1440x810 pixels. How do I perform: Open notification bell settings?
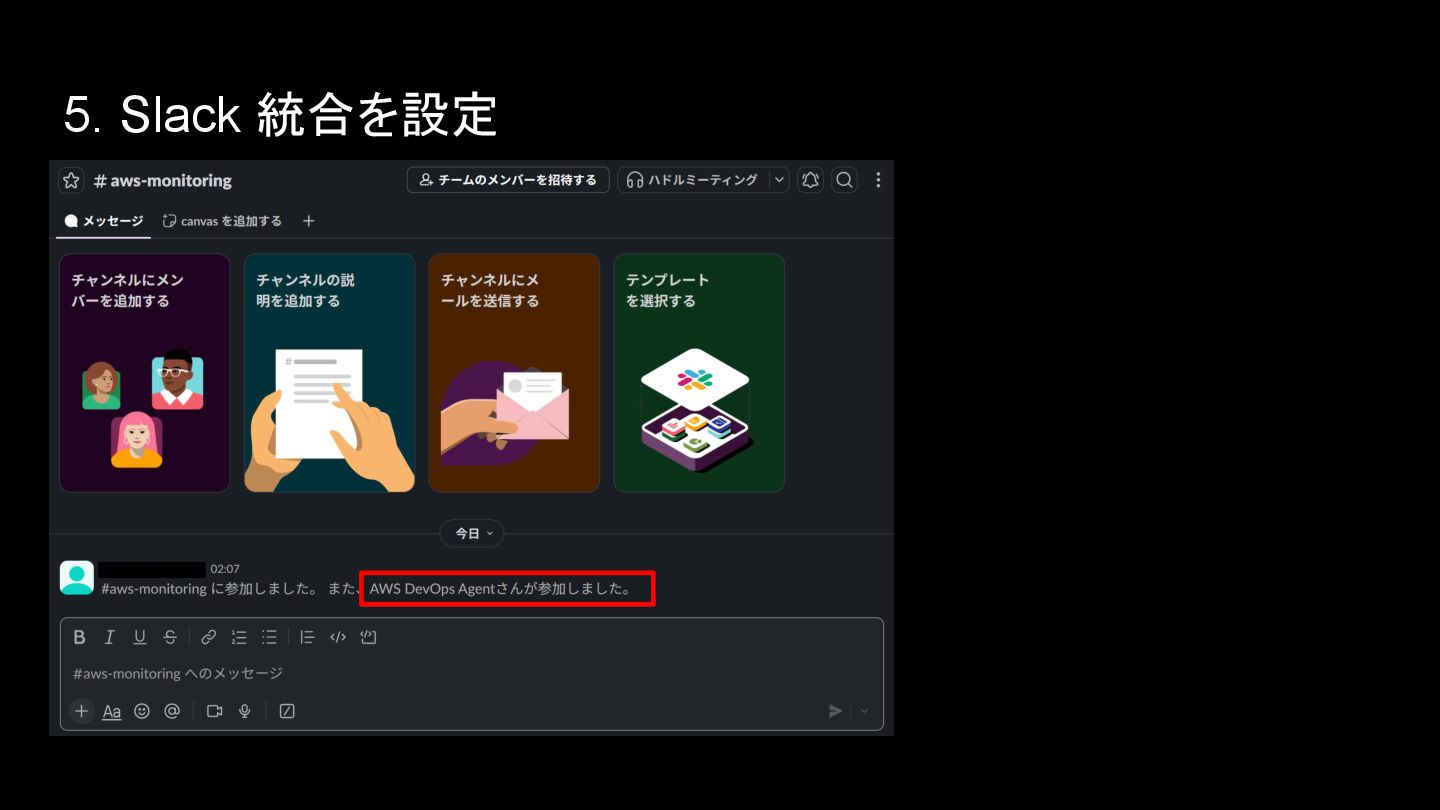[x=810, y=180]
